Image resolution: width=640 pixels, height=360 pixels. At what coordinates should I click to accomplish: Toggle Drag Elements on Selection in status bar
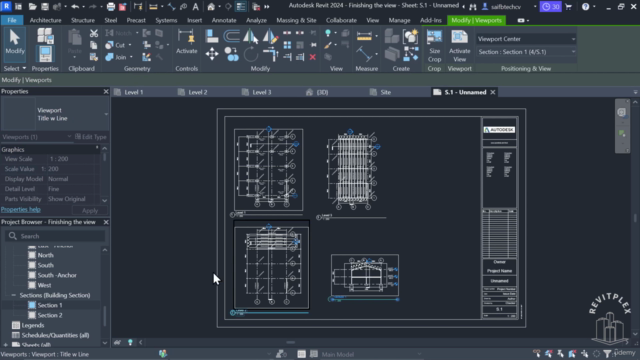point(584,354)
